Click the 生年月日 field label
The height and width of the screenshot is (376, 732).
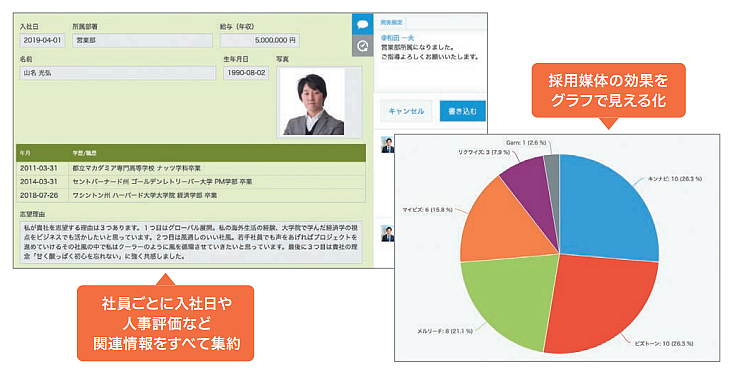(x=236, y=59)
